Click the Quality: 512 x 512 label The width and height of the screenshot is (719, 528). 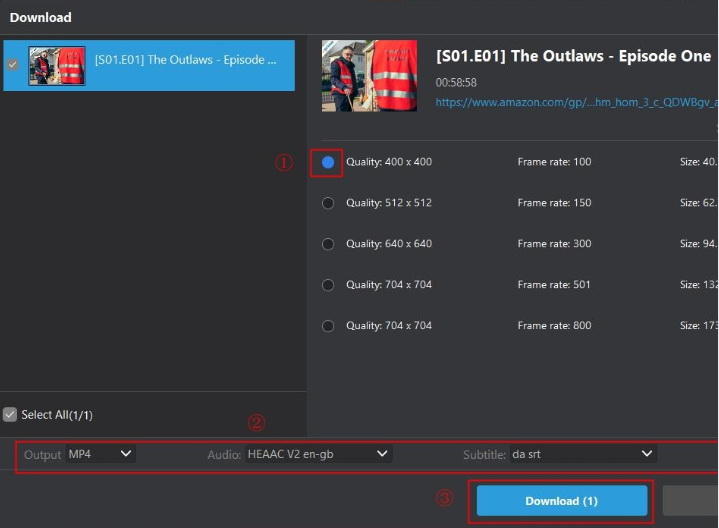[x=389, y=203]
